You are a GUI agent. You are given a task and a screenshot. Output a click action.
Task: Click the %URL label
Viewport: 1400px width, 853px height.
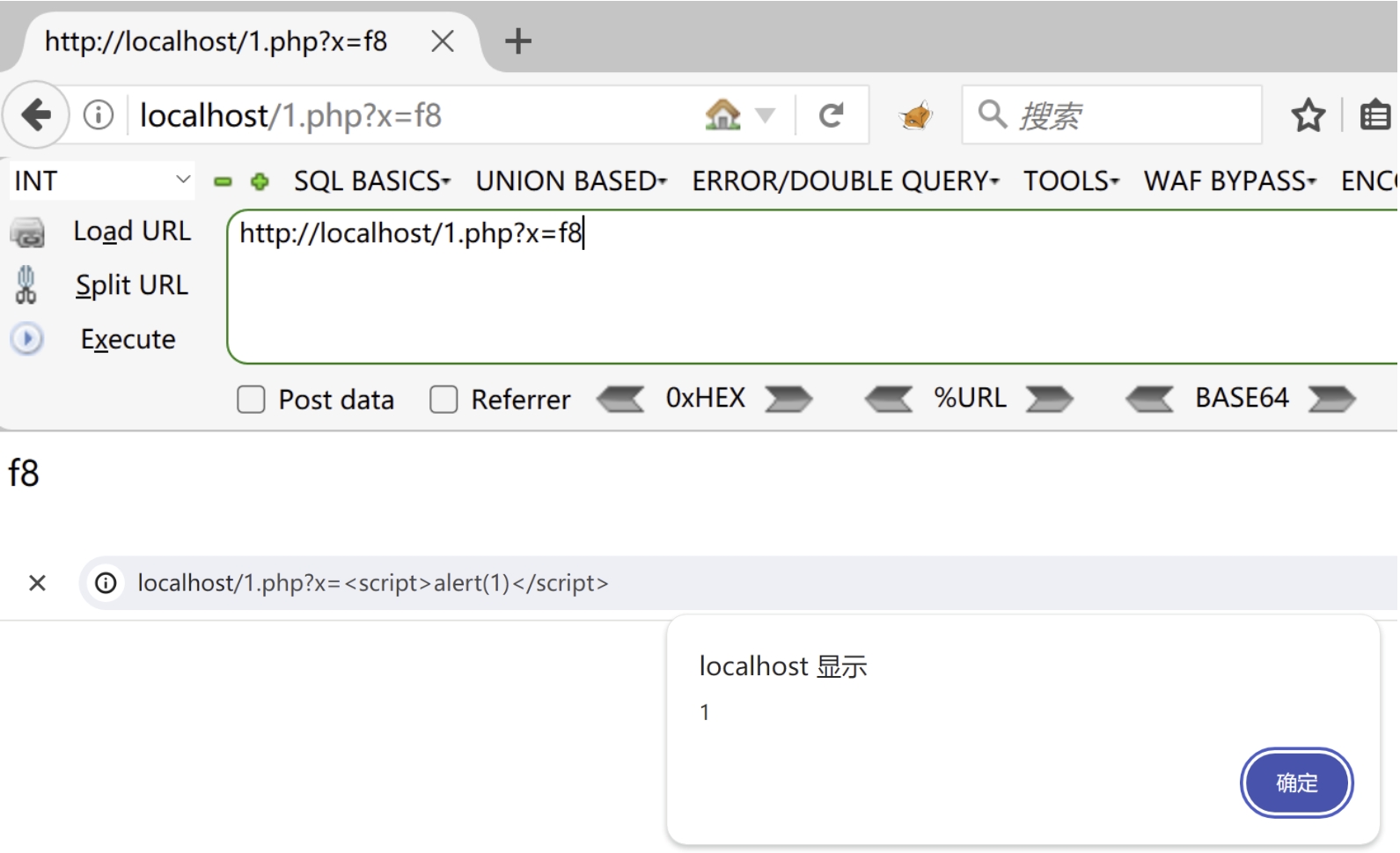pyautogui.click(x=970, y=398)
